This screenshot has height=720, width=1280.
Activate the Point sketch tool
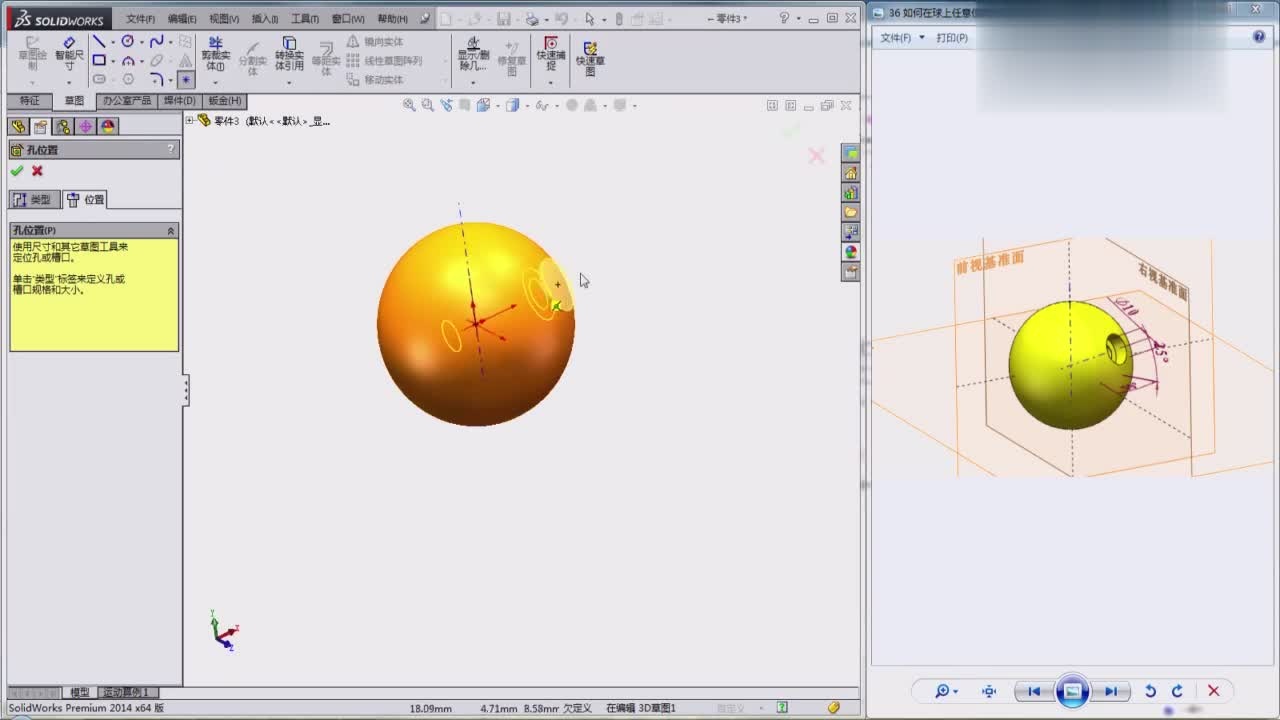click(x=186, y=79)
